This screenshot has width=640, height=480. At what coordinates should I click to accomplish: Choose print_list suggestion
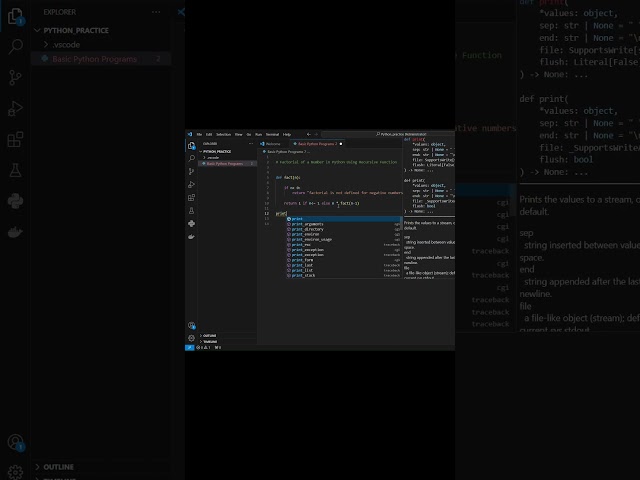(343, 270)
